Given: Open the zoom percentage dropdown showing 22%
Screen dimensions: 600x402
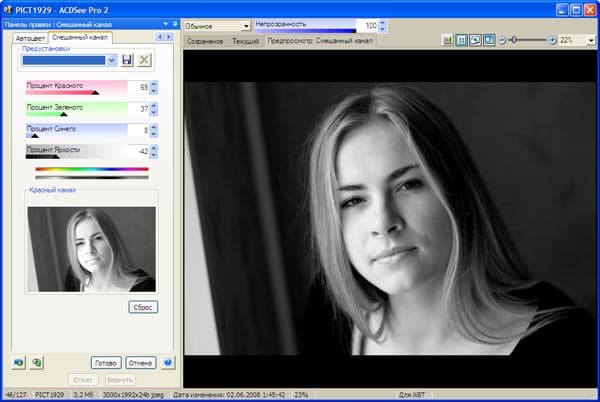Looking at the screenshot, I should pyautogui.click(x=591, y=40).
